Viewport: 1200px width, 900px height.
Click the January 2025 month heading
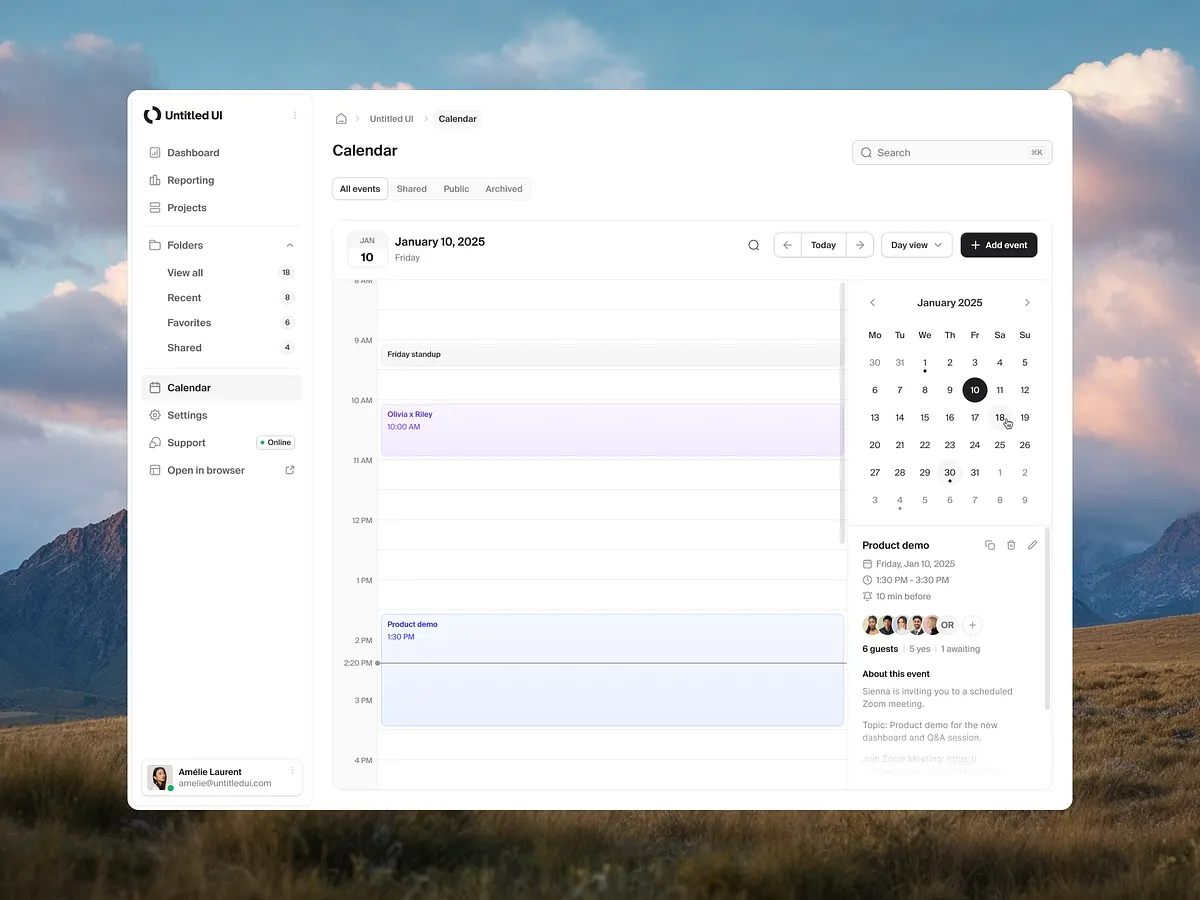950,303
